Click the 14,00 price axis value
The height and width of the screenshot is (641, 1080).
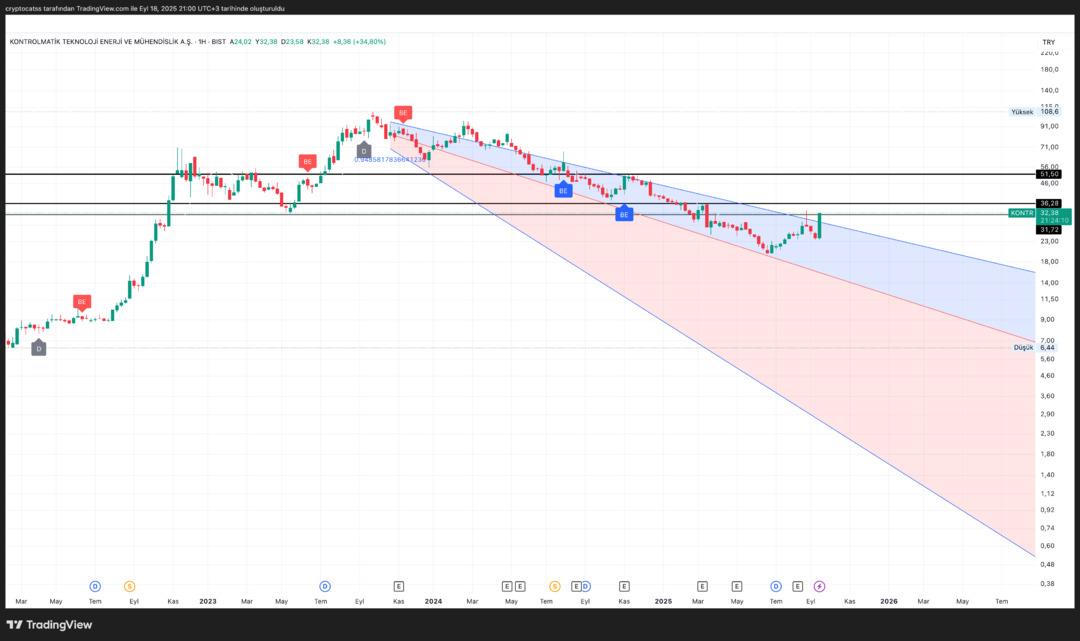click(x=1050, y=283)
